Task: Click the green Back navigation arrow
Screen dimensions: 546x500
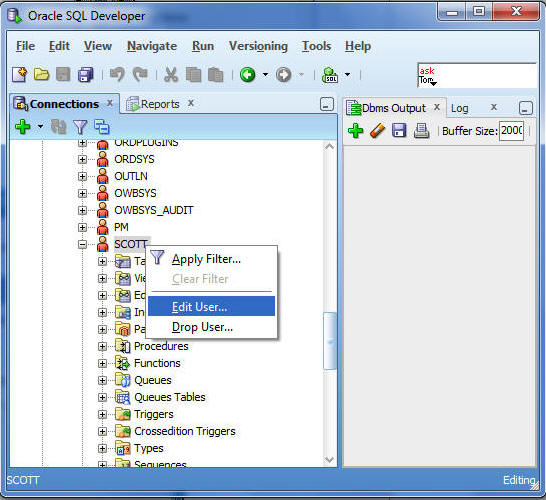Action: 248,75
